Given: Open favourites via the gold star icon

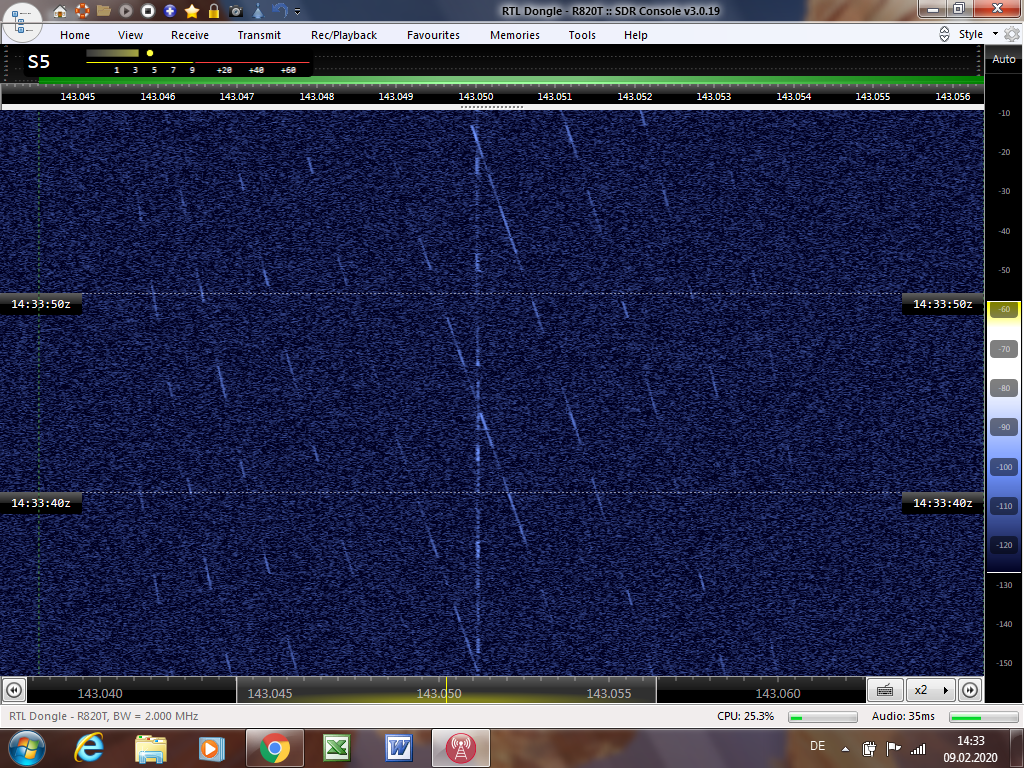Looking at the screenshot, I should point(192,11).
